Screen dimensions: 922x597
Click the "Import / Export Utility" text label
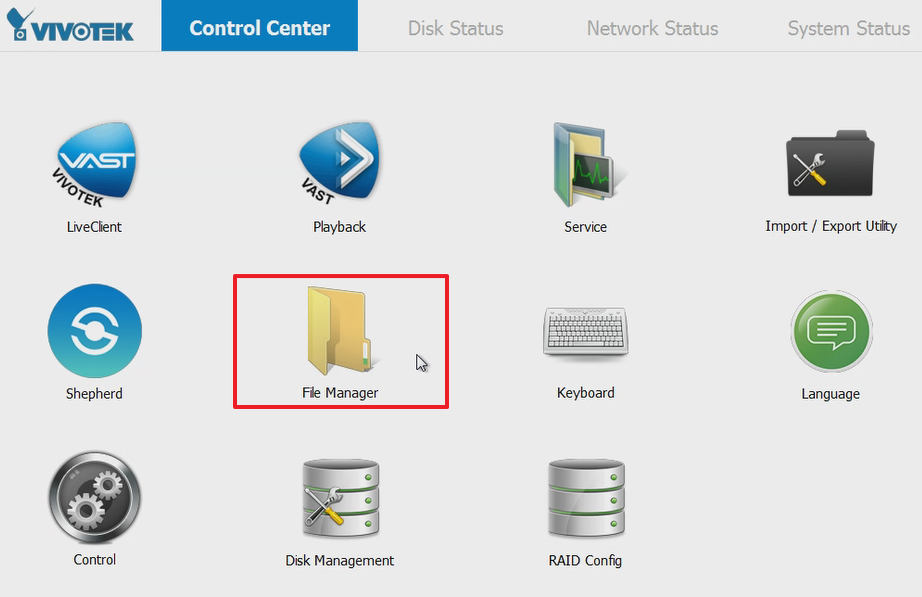click(831, 226)
